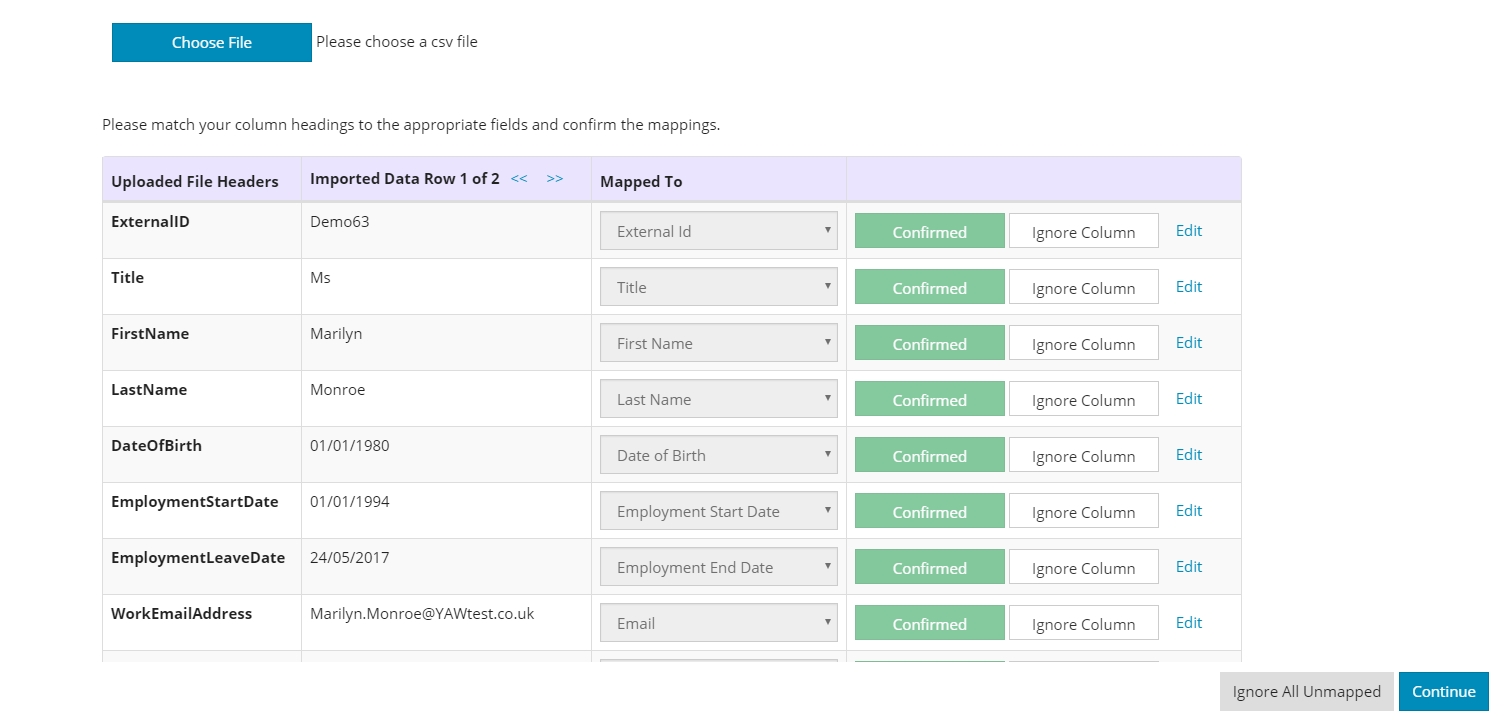Screen dimensions: 1499x726
Task: Open the Email mapping dropdown
Action: tap(718, 622)
